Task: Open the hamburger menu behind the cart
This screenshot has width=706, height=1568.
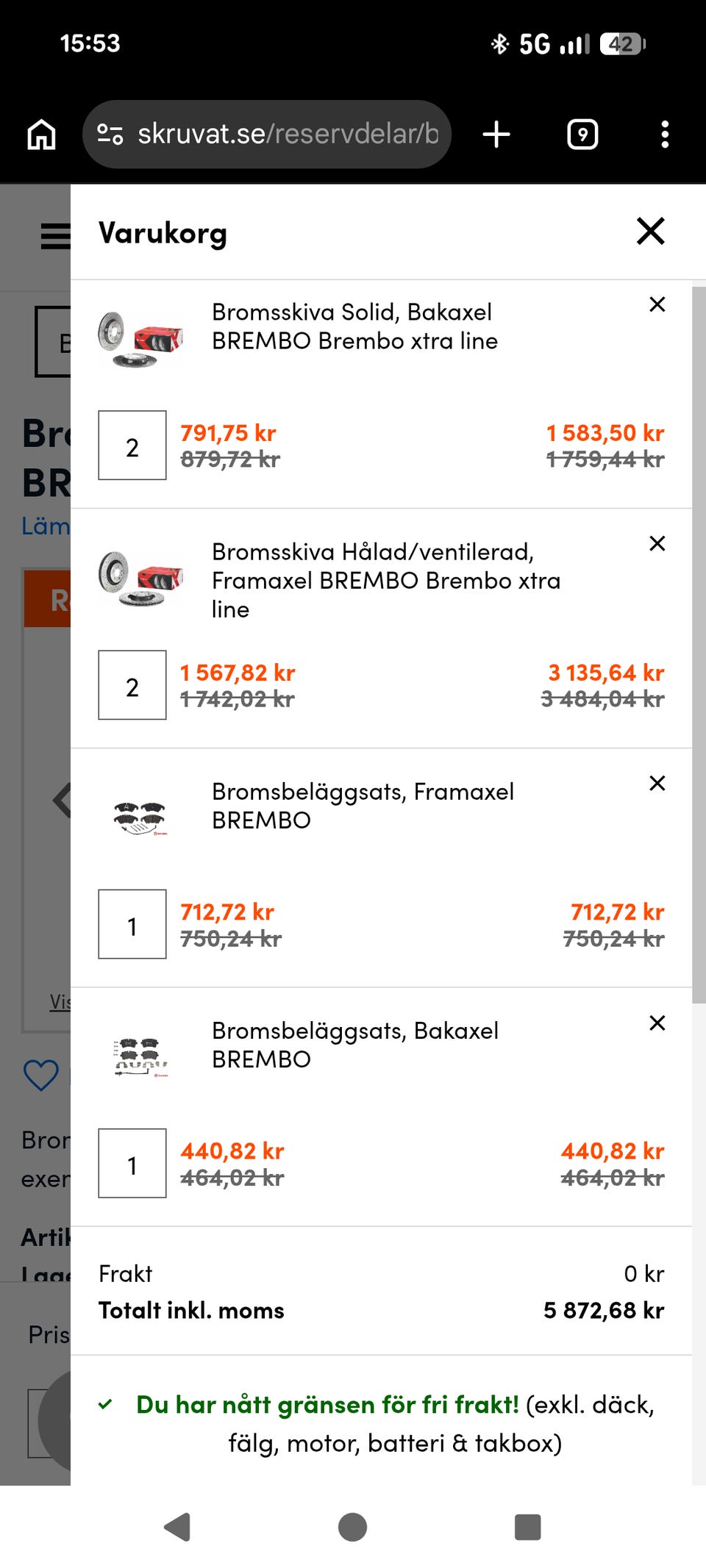Action: (x=55, y=236)
